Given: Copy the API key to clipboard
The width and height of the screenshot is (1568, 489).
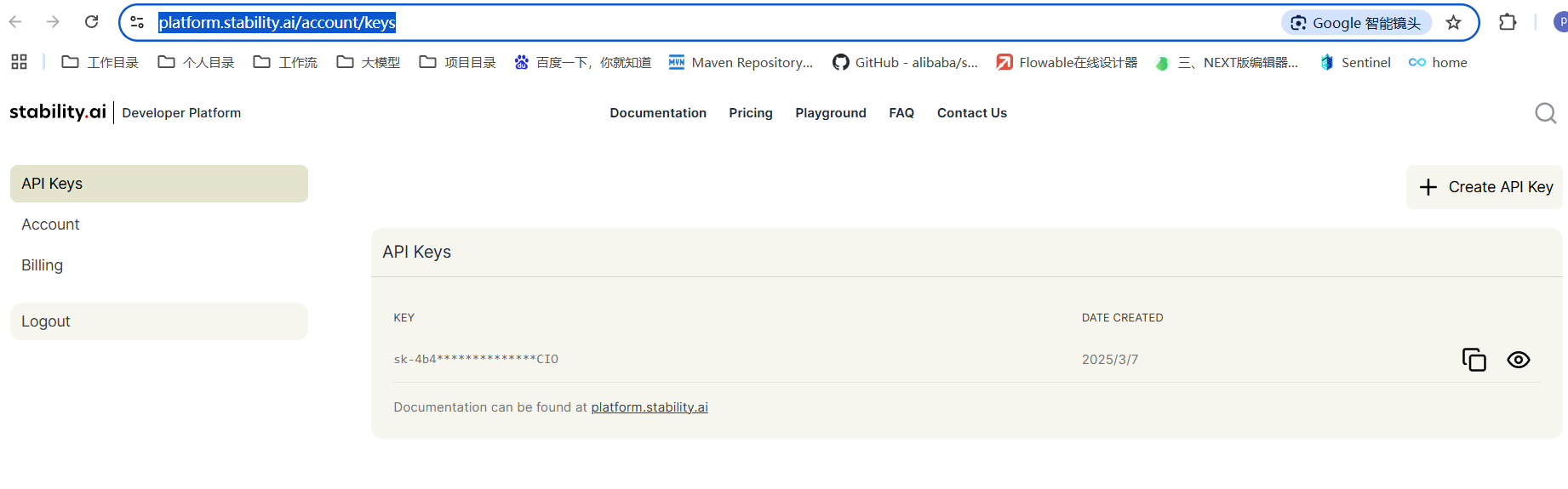Looking at the screenshot, I should tap(1474, 360).
